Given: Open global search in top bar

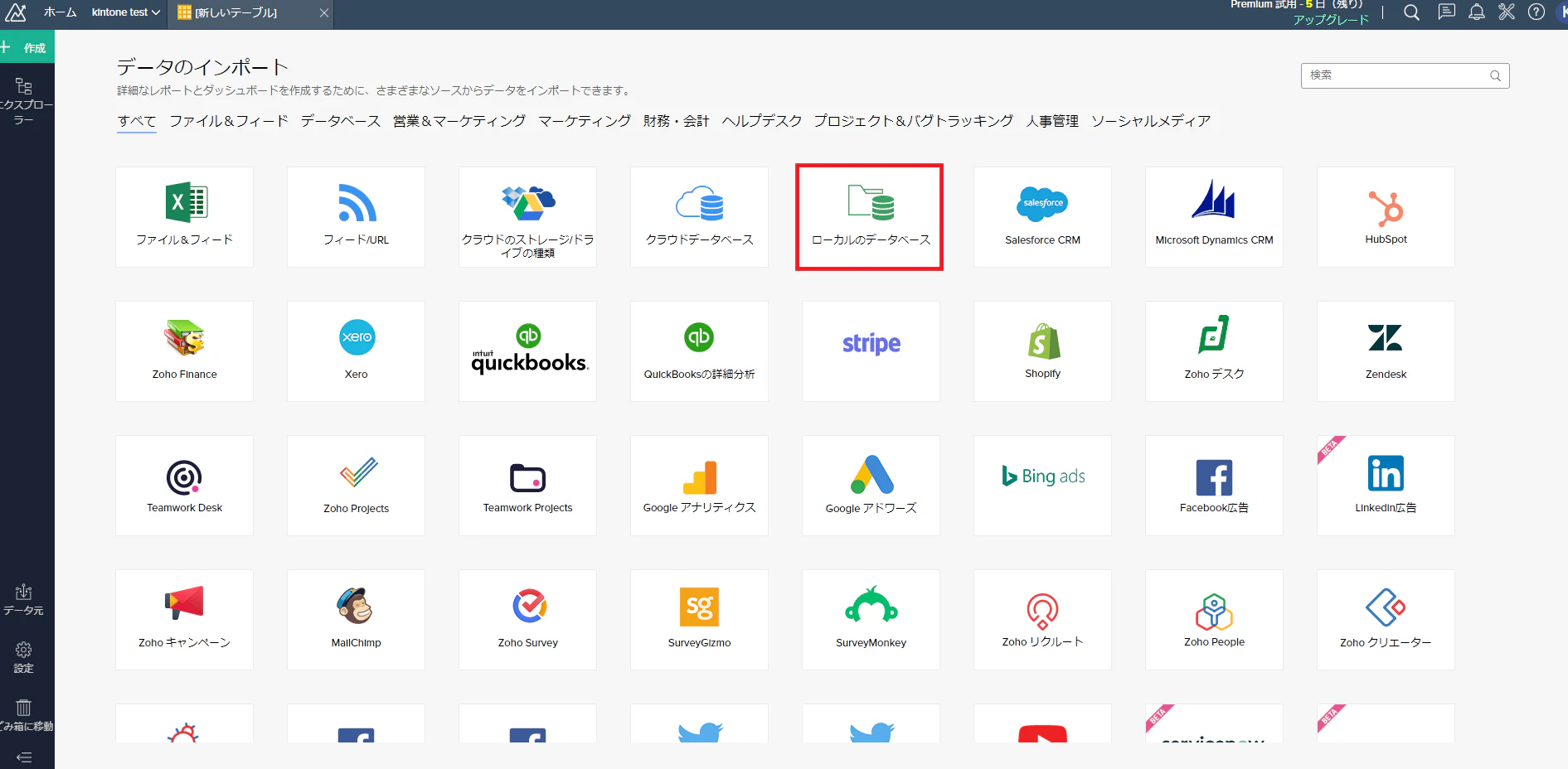Looking at the screenshot, I should click(x=1411, y=12).
